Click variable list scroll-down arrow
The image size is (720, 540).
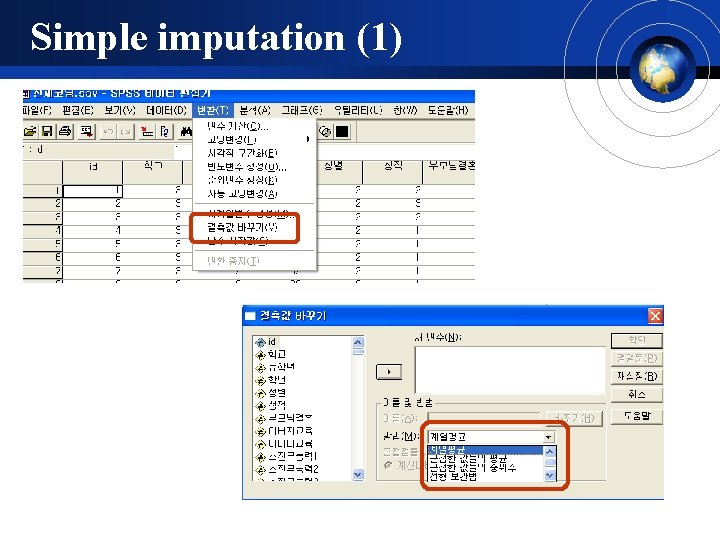(x=358, y=475)
